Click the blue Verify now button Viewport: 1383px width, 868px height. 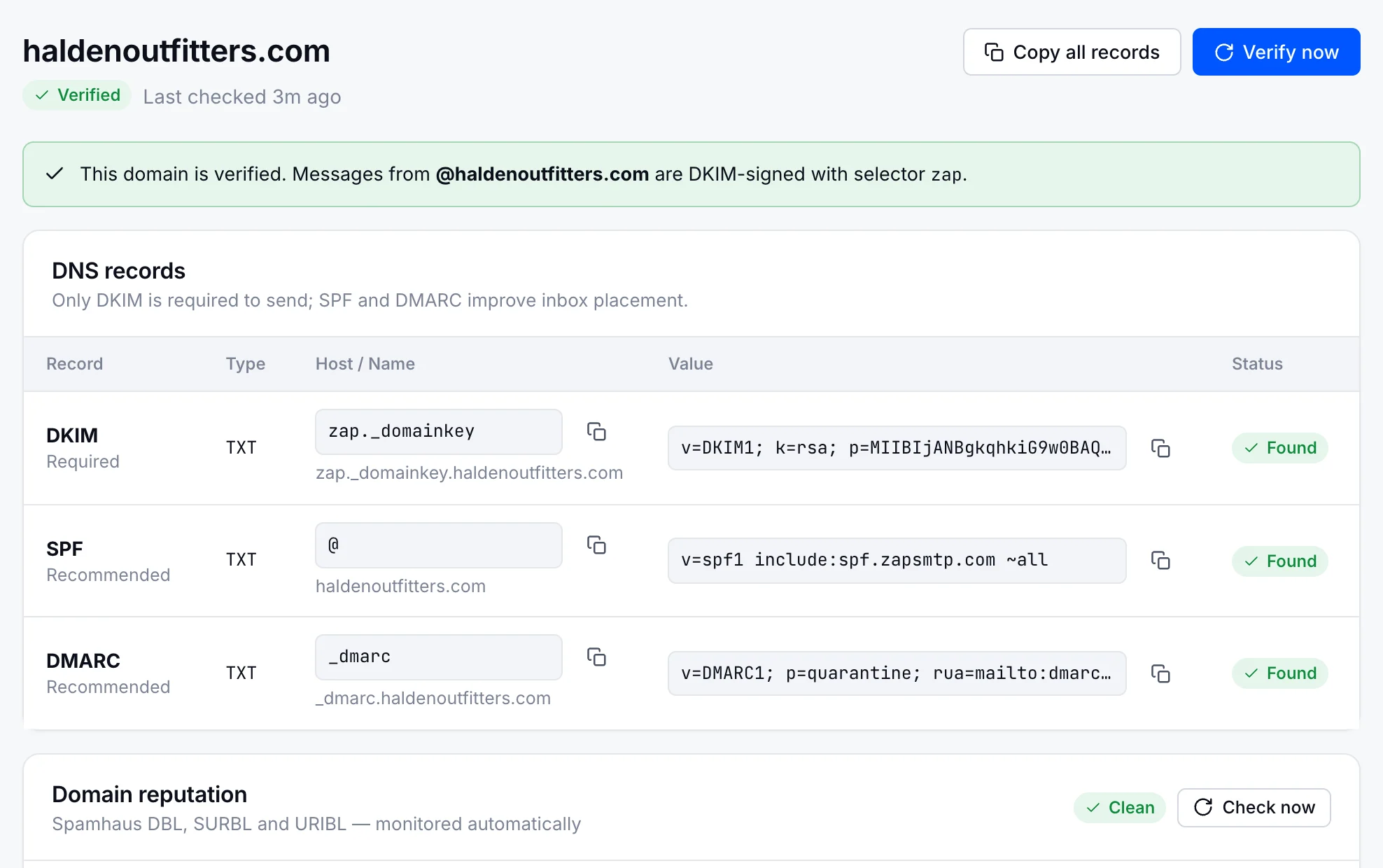(x=1276, y=52)
